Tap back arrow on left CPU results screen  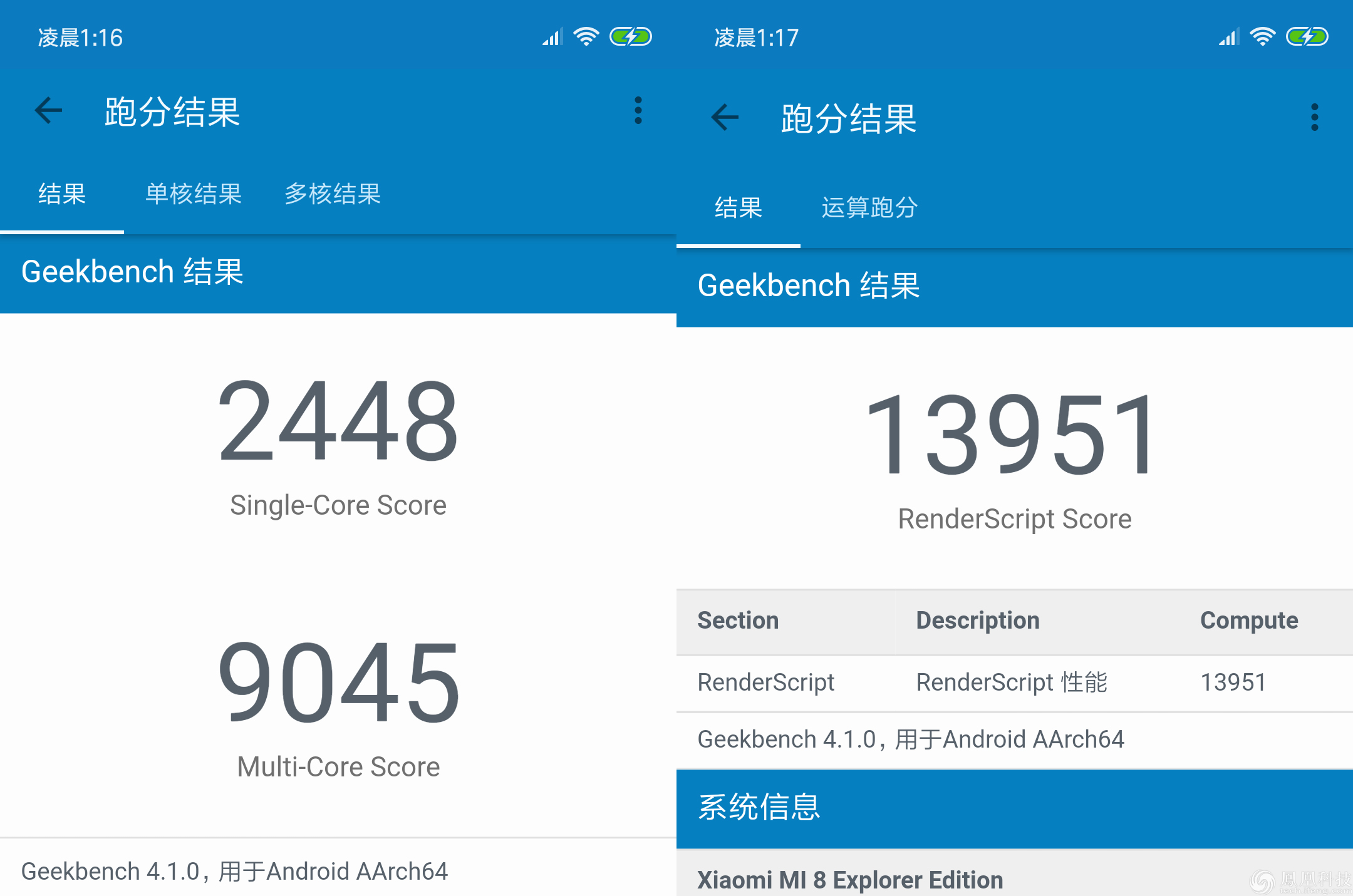(x=48, y=111)
